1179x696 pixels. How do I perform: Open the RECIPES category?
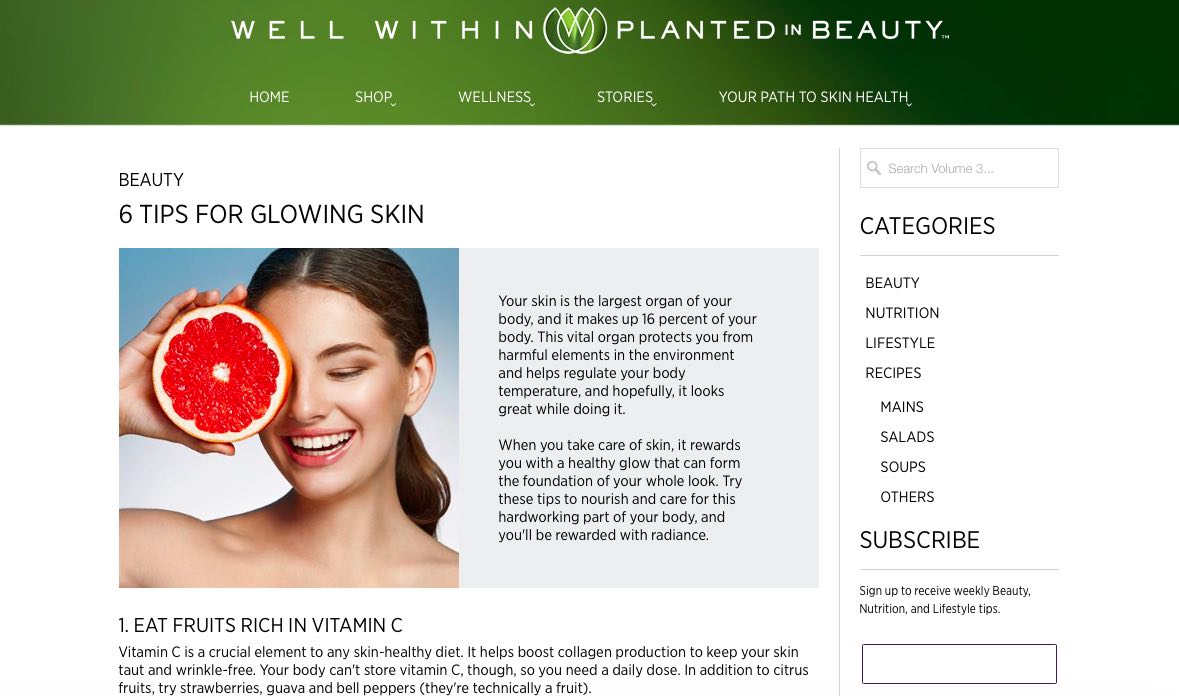click(x=893, y=374)
